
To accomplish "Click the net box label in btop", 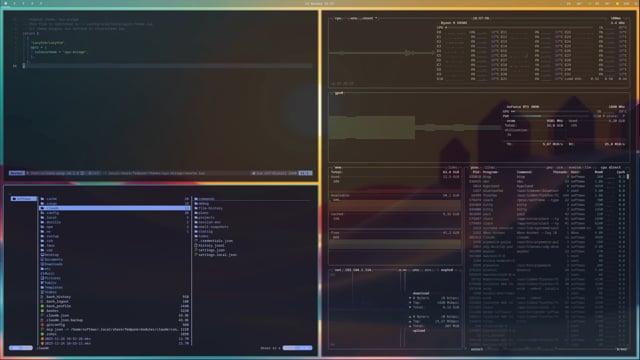I will click(338, 270).
